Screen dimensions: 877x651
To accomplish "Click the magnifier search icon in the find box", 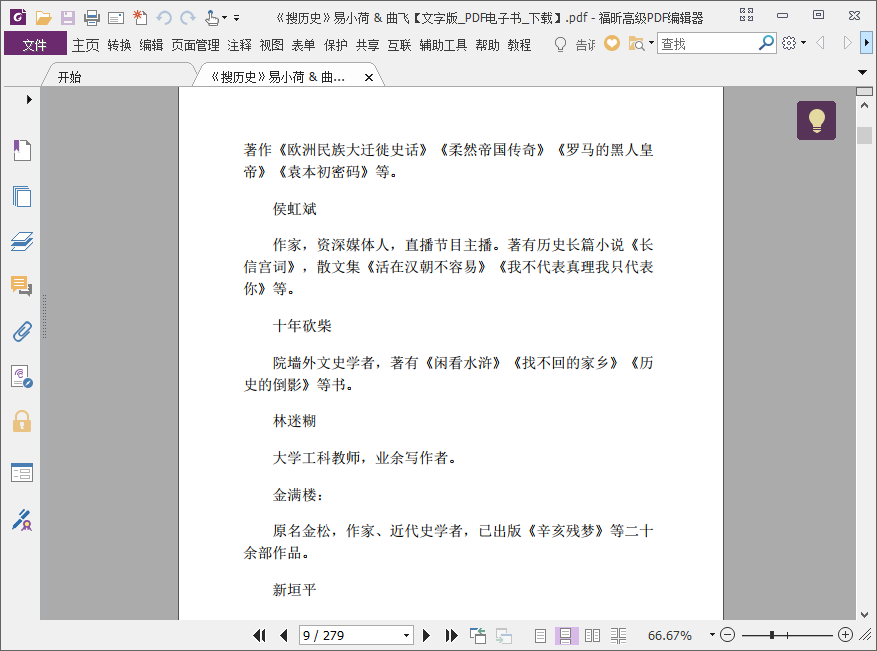I will click(766, 43).
